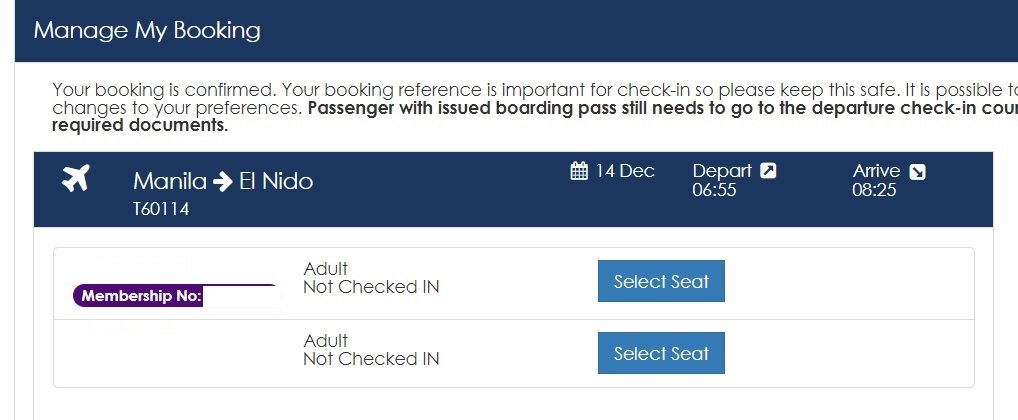Select Seat for the second adult passenger
The height and width of the screenshot is (420, 1018).
click(661, 353)
